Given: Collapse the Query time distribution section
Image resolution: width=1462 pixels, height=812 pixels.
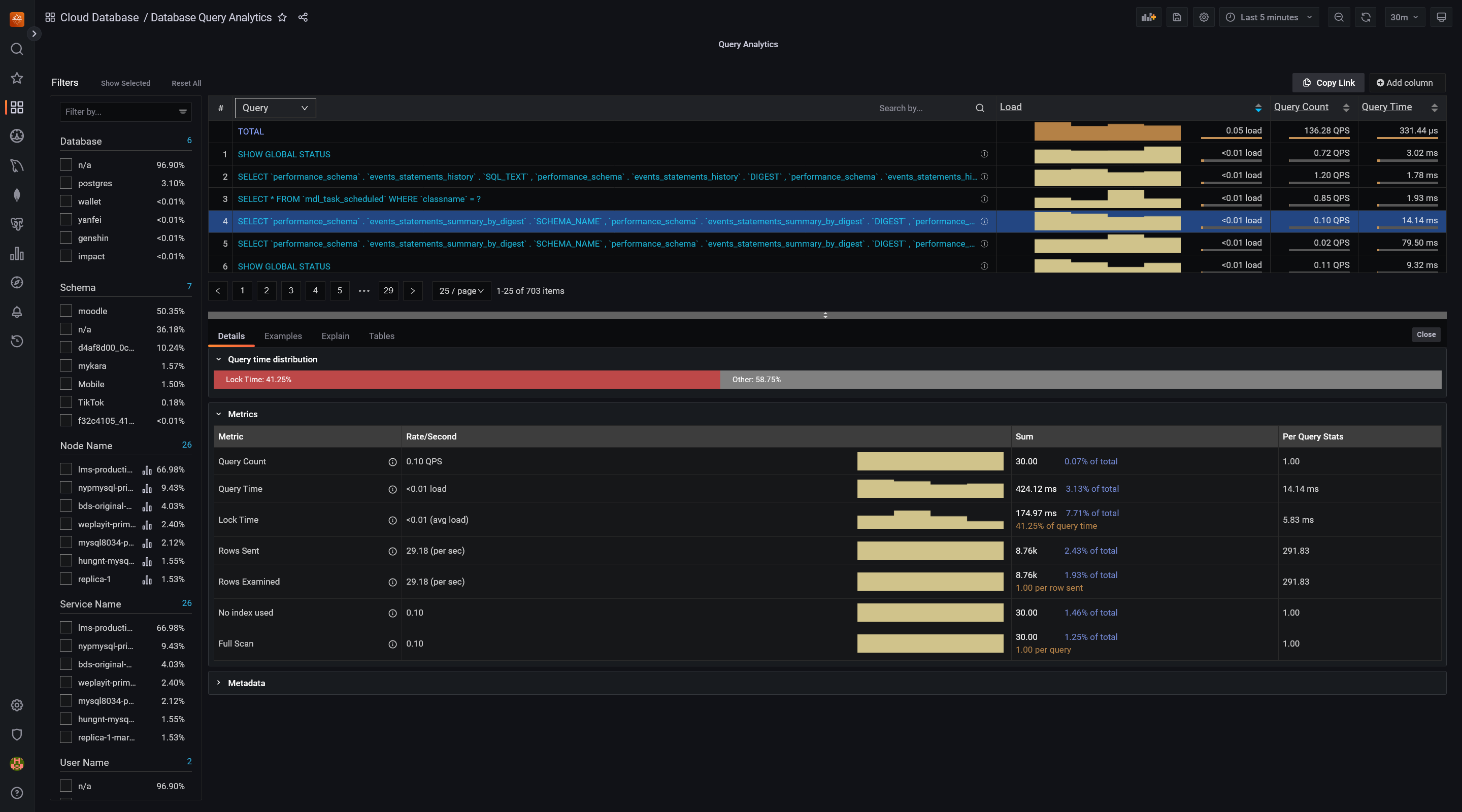Looking at the screenshot, I should pyautogui.click(x=218, y=359).
